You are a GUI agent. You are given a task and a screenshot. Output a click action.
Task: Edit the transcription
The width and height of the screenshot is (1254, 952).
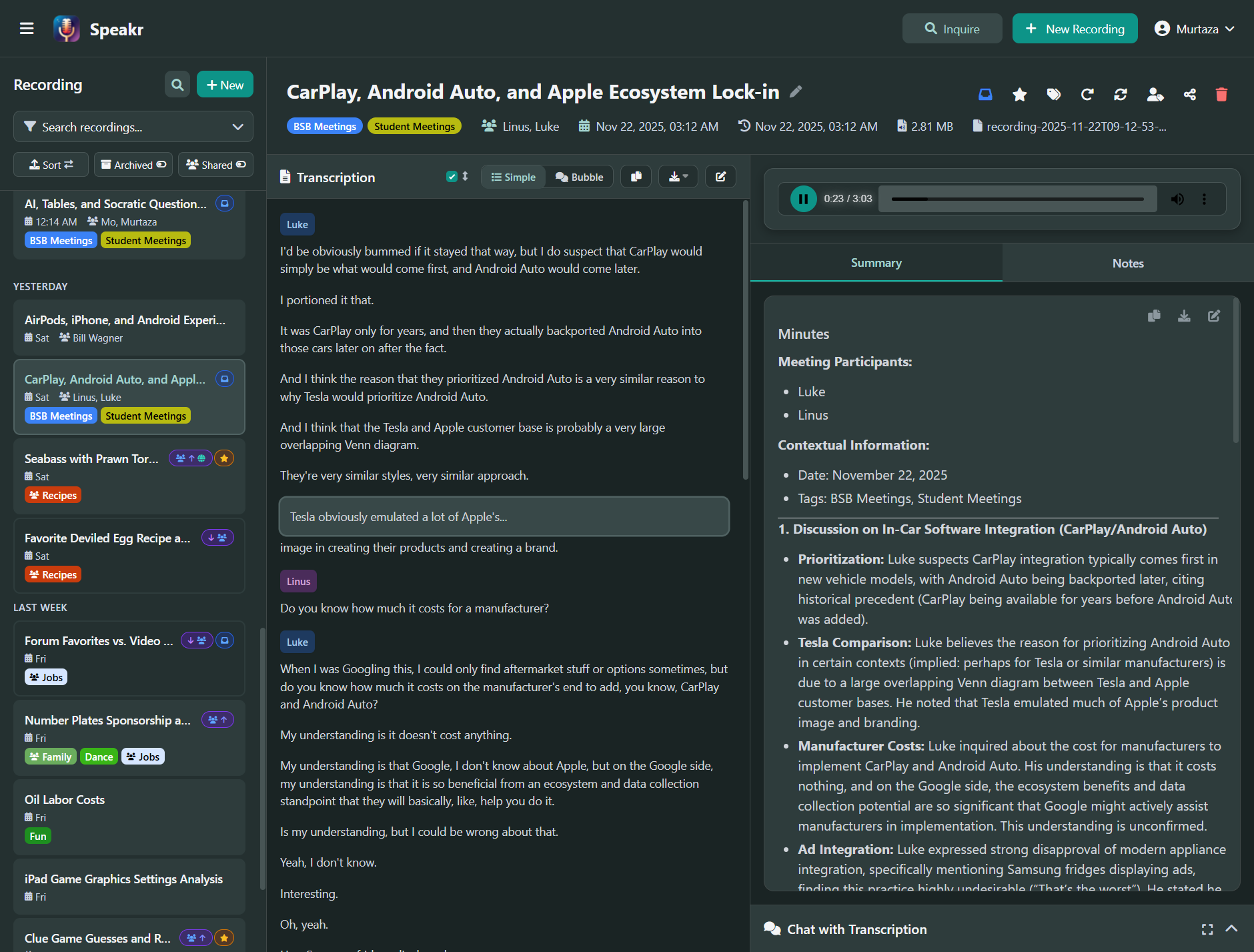[x=720, y=176]
